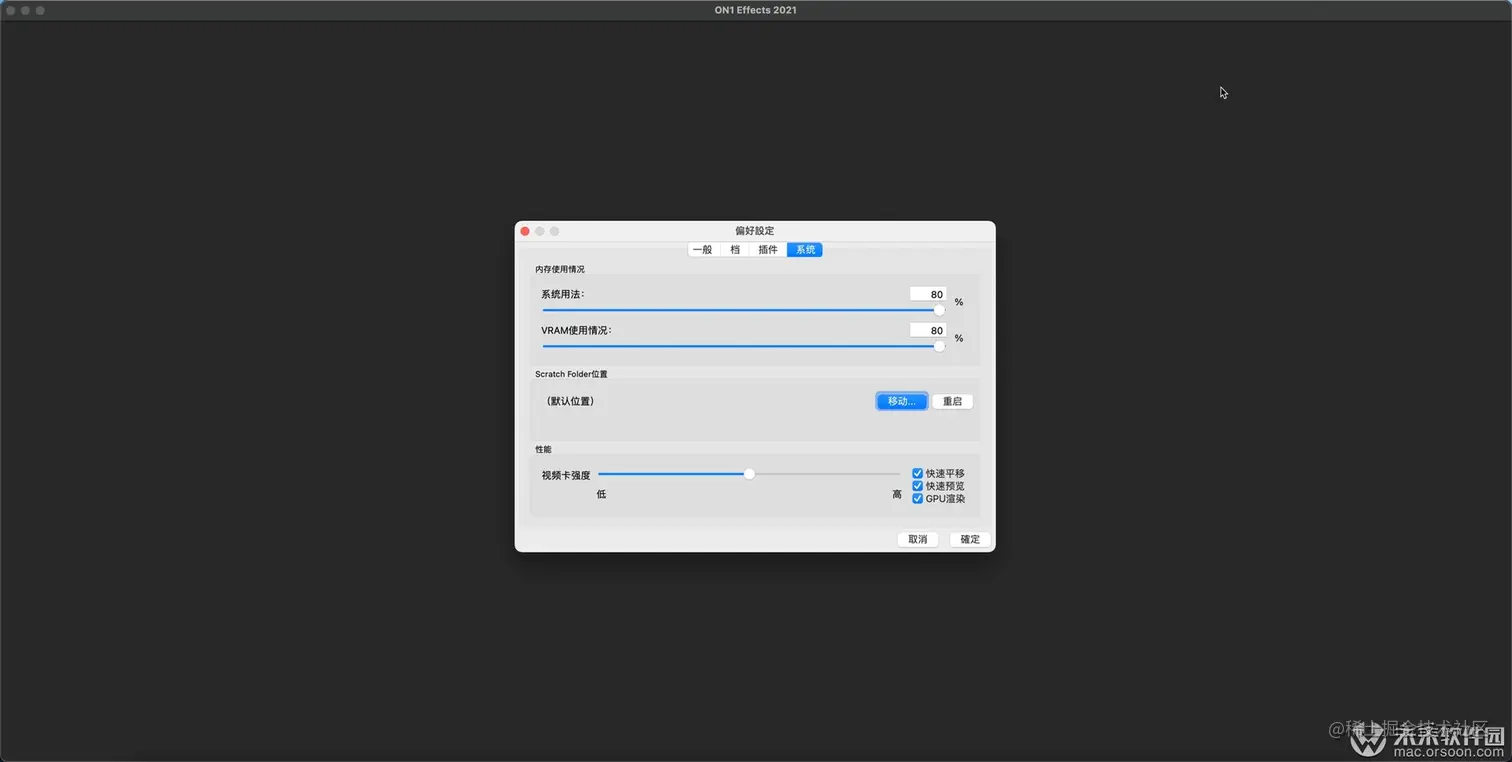Disable the GPU渲染 checkbox
Image resolution: width=1512 pixels, height=762 pixels.
(x=917, y=498)
